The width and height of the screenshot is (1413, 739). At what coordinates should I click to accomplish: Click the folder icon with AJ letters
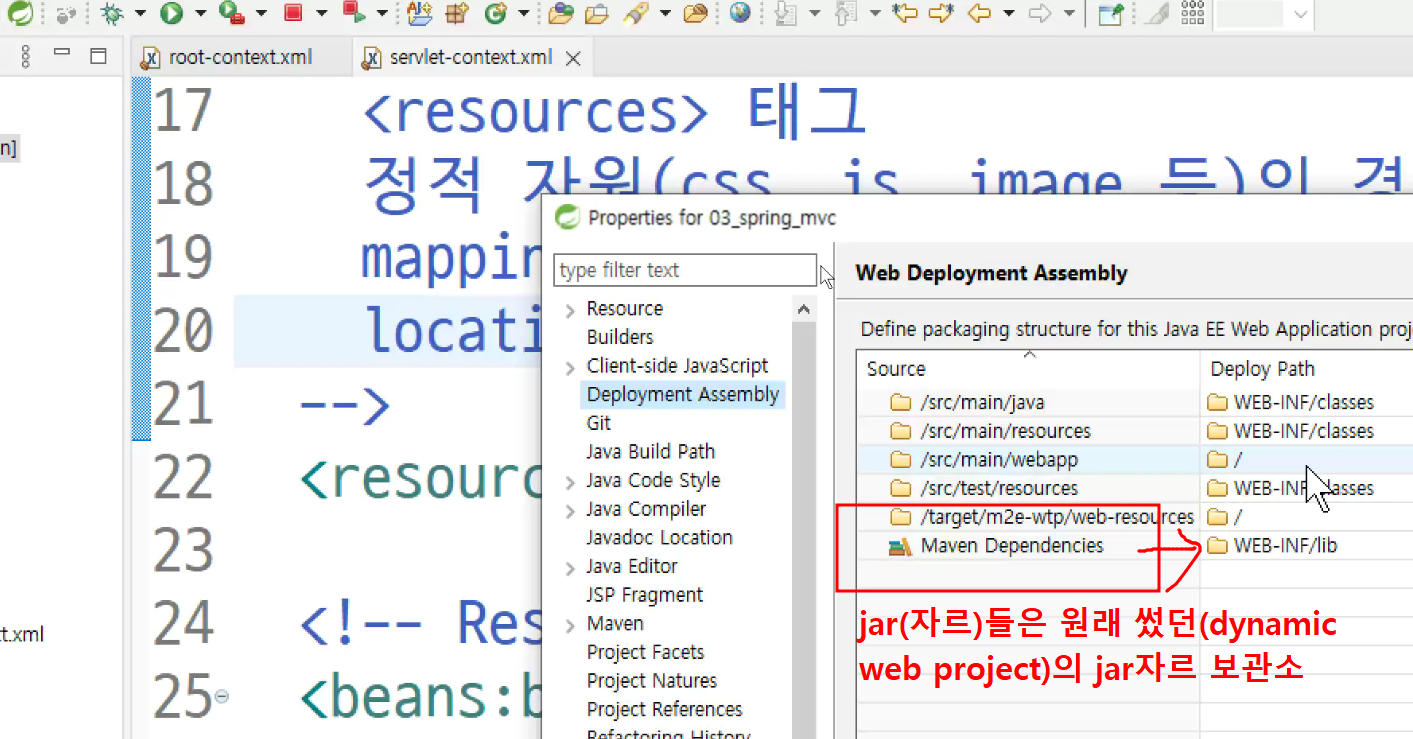pyautogui.click(x=420, y=13)
